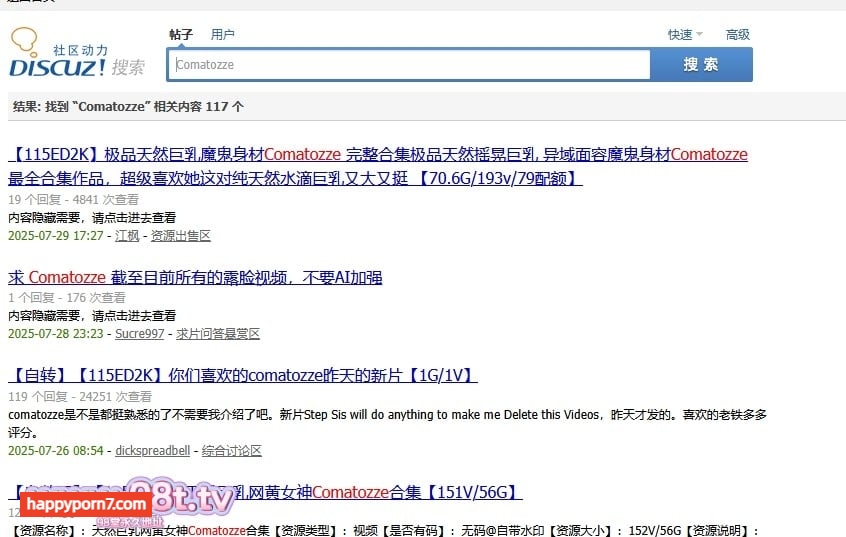Go to the 求片问答悬赏区 forum section
This screenshot has width=846, height=537.
218,334
